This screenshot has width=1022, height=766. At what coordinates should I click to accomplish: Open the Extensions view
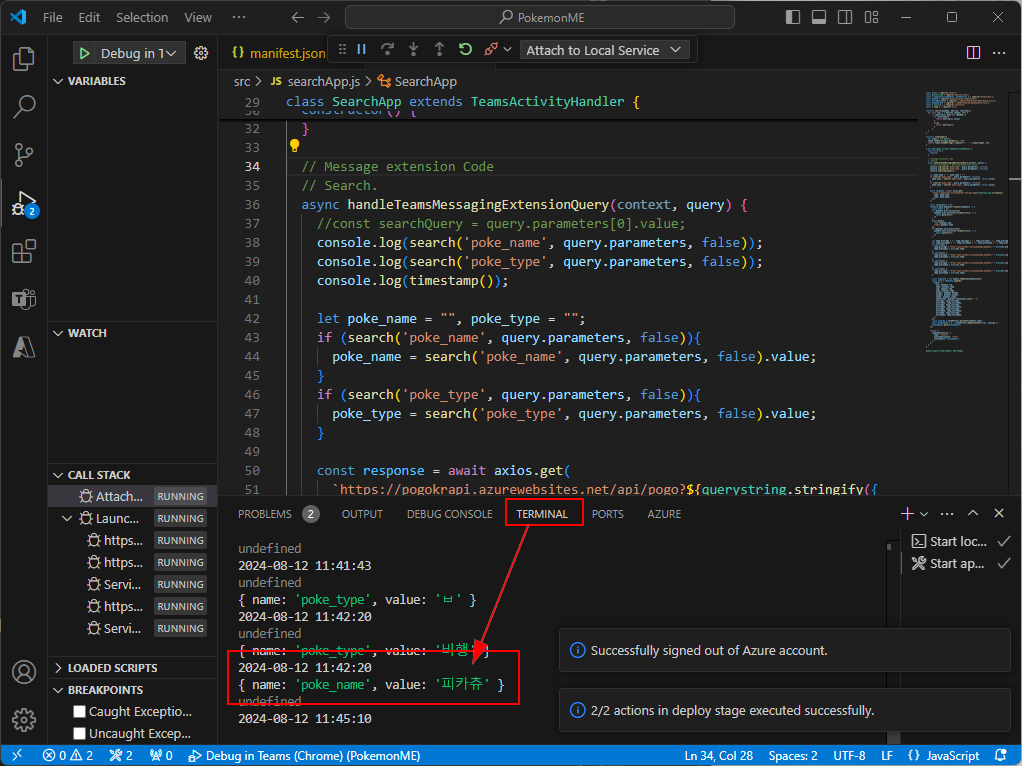tap(24, 251)
